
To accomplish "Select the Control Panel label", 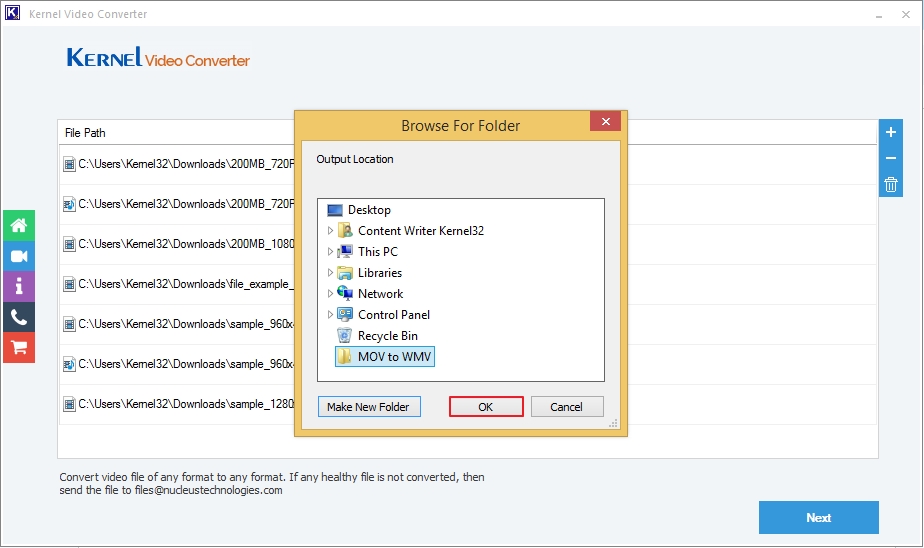I will [x=394, y=315].
